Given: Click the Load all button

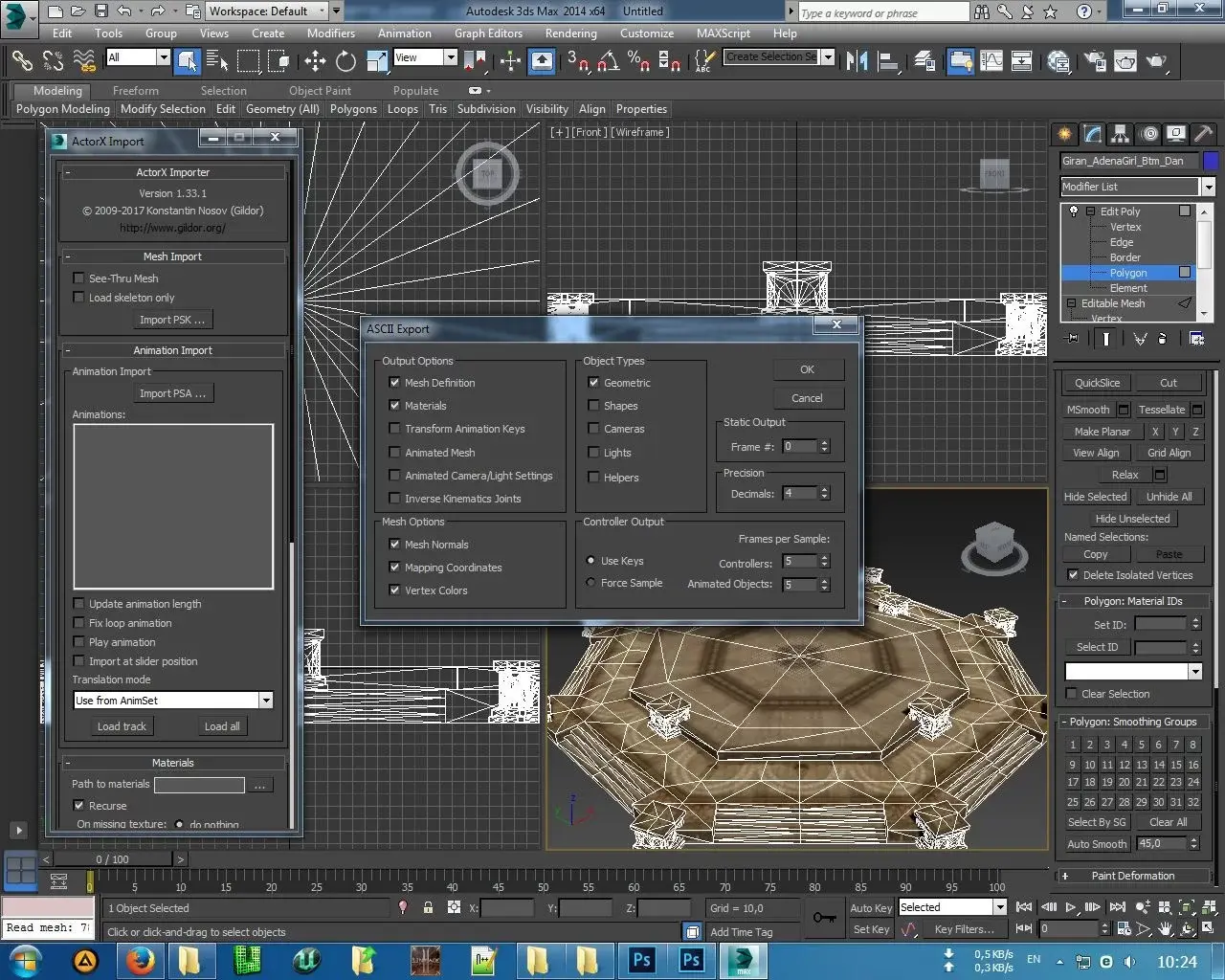Looking at the screenshot, I should tap(222, 726).
